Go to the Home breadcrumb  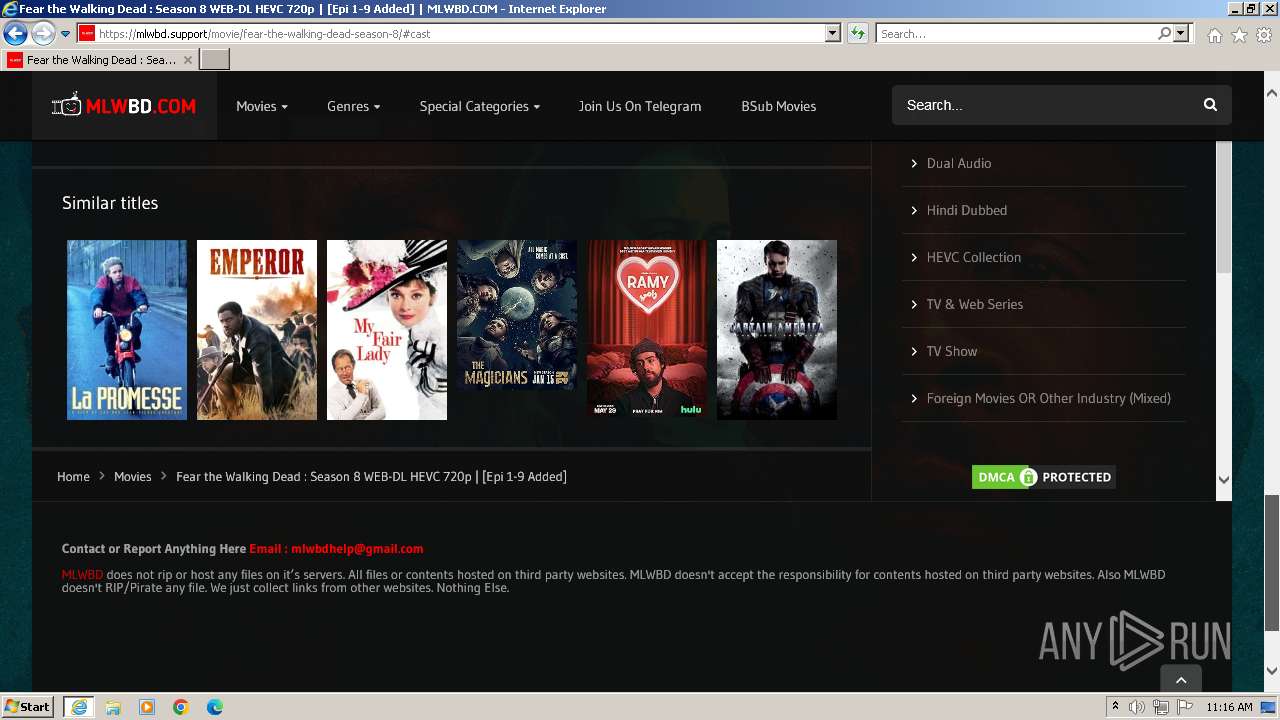(73, 477)
